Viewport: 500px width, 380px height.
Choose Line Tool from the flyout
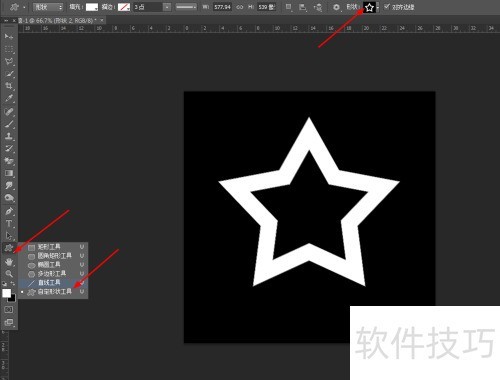click(x=53, y=283)
